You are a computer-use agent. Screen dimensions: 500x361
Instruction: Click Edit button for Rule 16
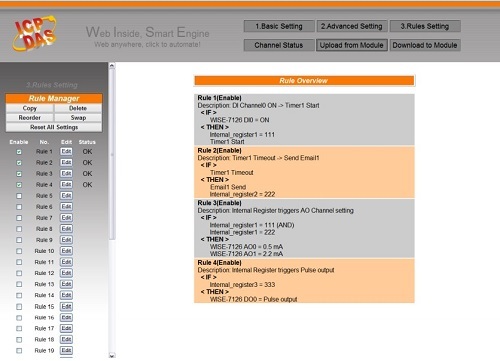66,317
